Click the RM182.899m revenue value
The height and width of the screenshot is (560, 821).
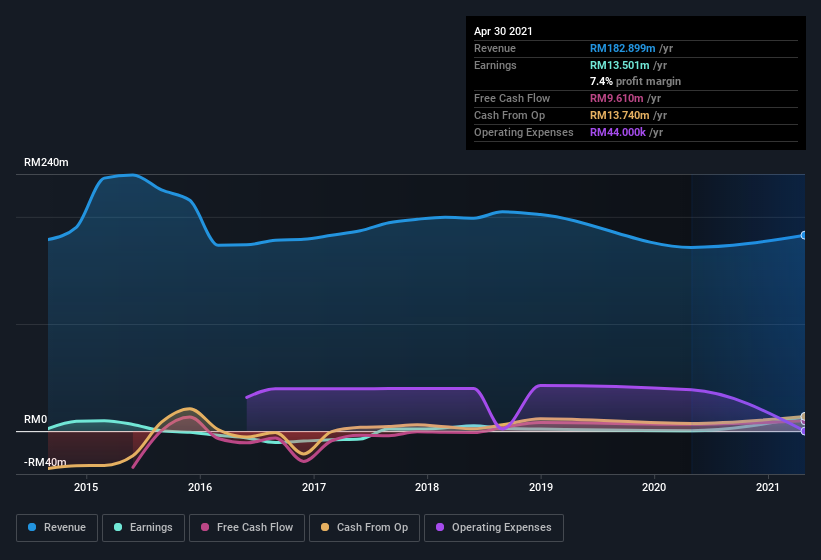623,48
